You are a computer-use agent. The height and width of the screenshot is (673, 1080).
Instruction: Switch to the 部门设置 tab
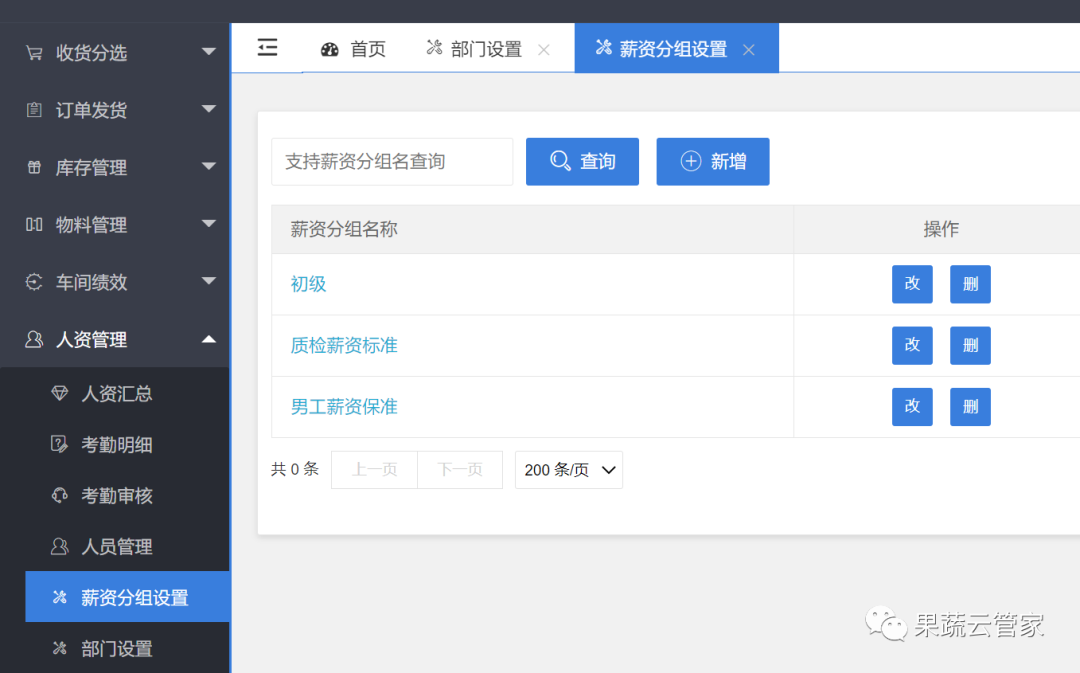[x=475, y=49]
